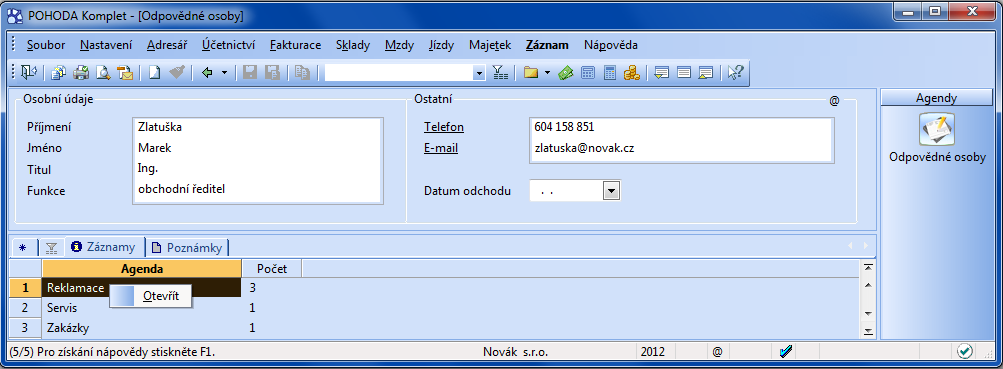Click row number 2 header
1003x369 pixels.
point(25,308)
